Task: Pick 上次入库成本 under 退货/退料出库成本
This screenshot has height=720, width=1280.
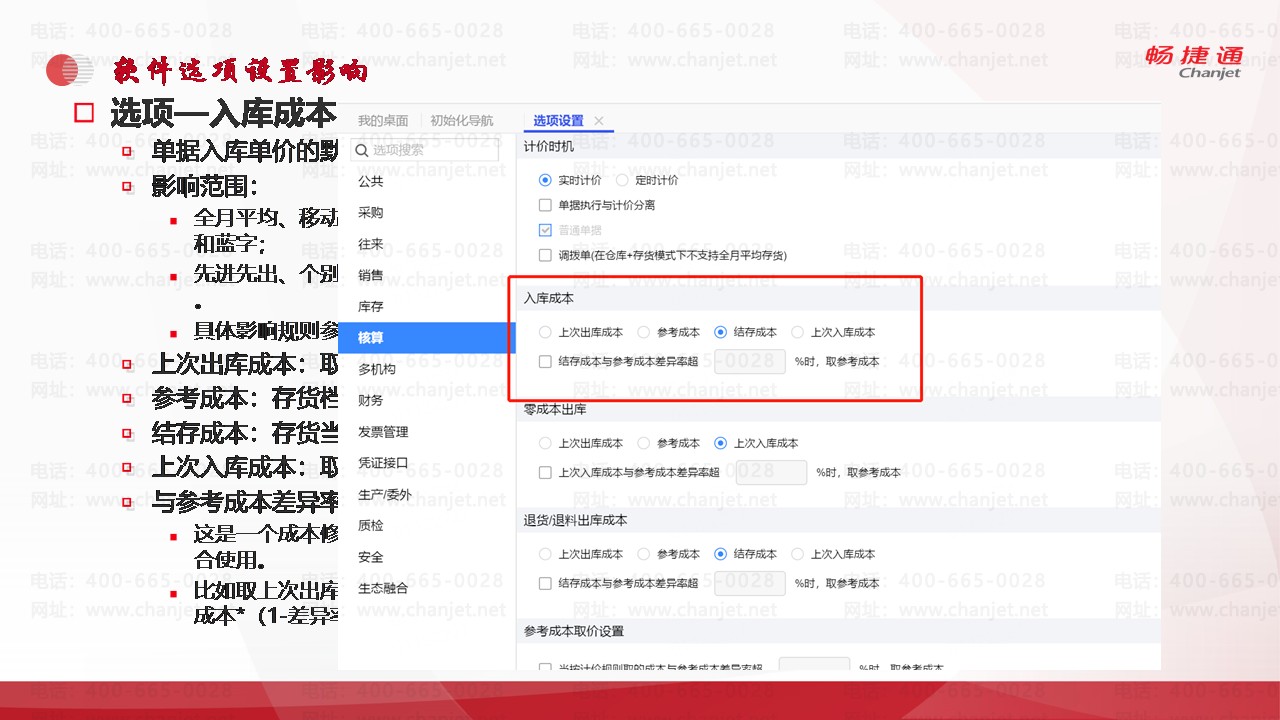Action: point(798,554)
